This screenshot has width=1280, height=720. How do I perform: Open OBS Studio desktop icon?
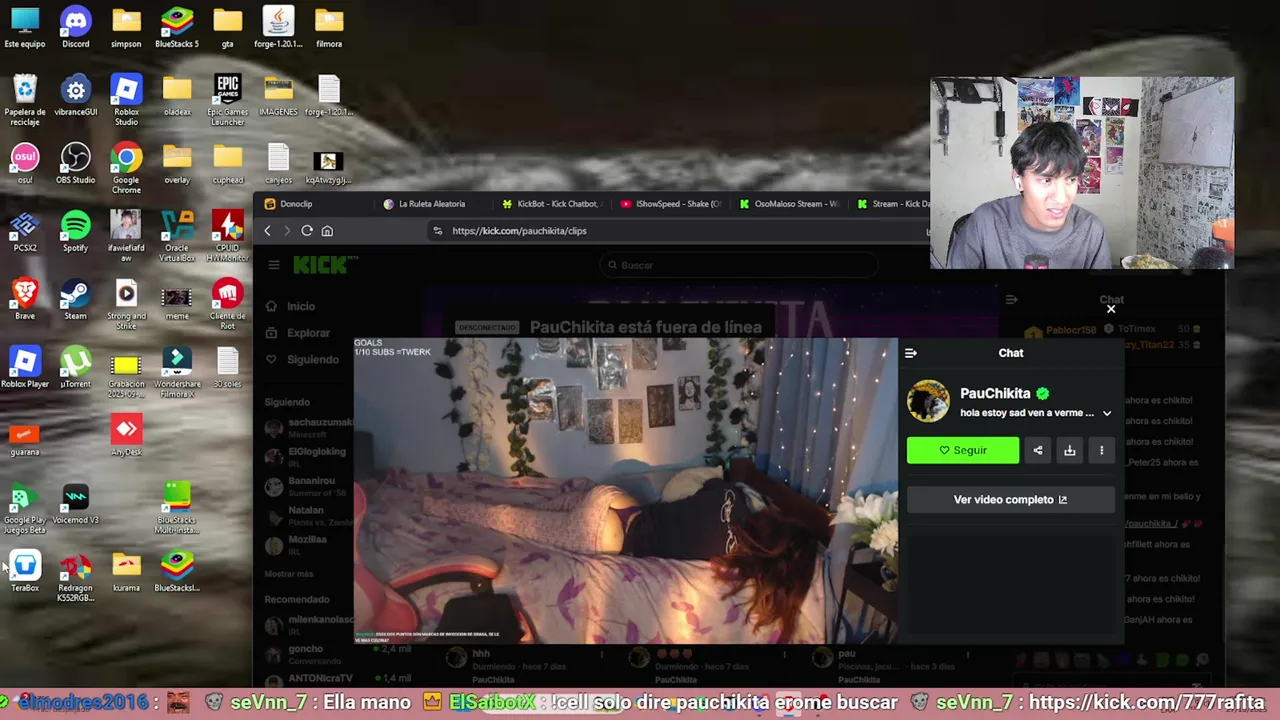pos(76,163)
